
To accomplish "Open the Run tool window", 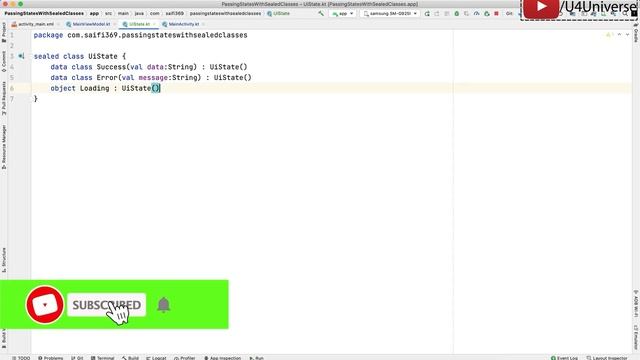I will [x=256, y=358].
